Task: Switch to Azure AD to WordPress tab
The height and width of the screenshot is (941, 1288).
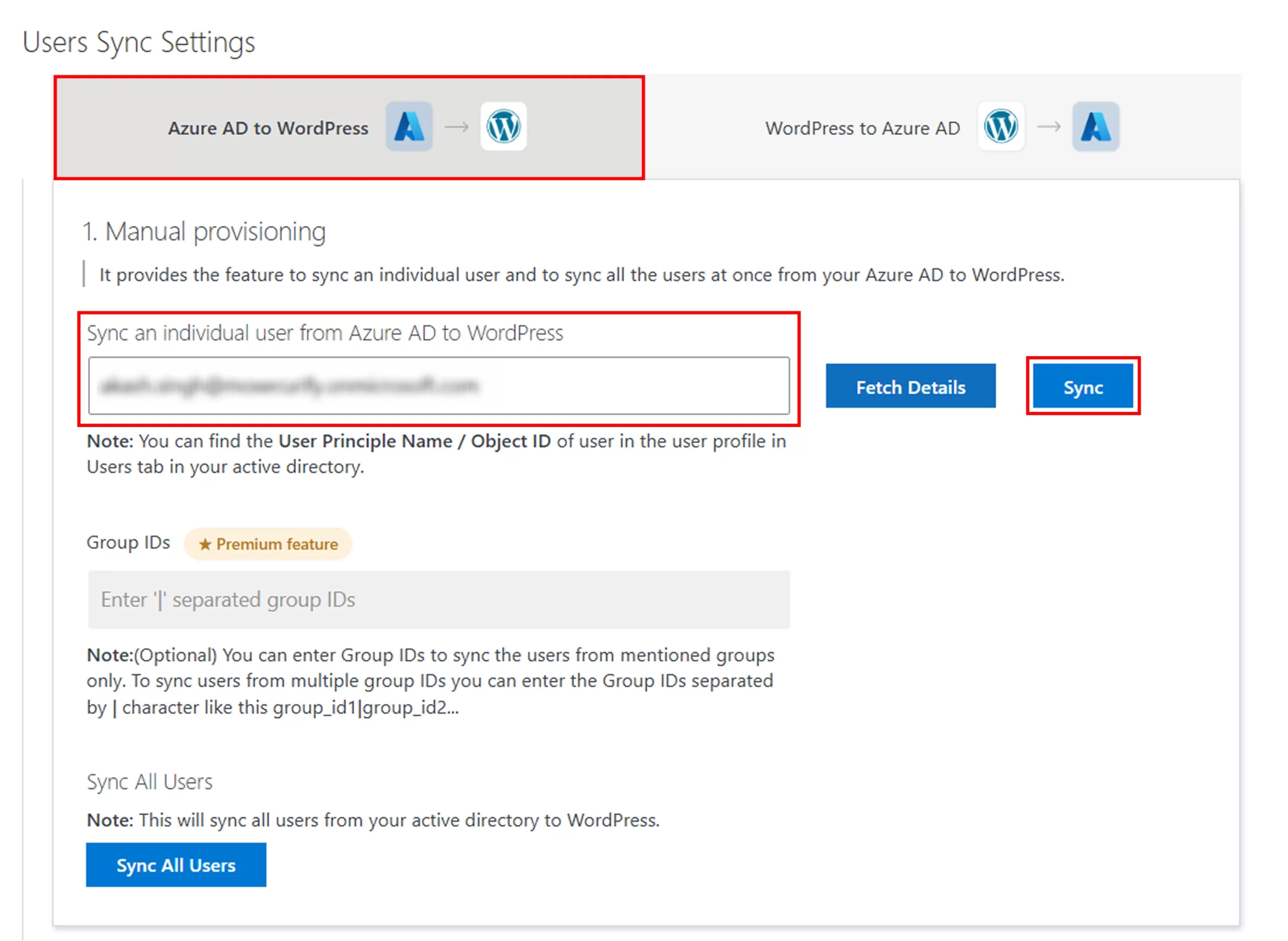Action: (x=349, y=127)
